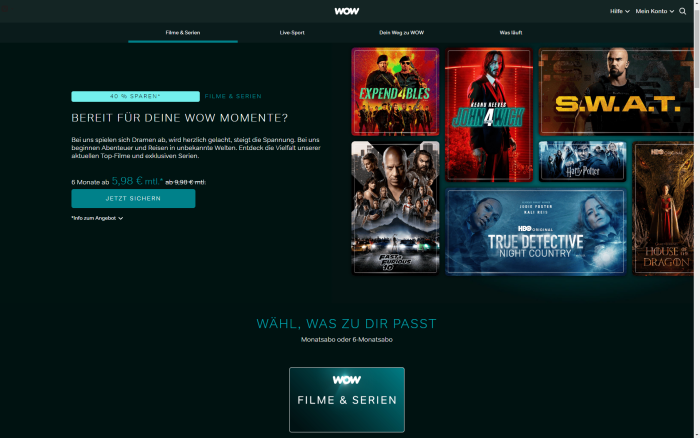This screenshot has width=700, height=438.
Task: Open the Dein Weg zu WOW tab
Action: [401, 33]
